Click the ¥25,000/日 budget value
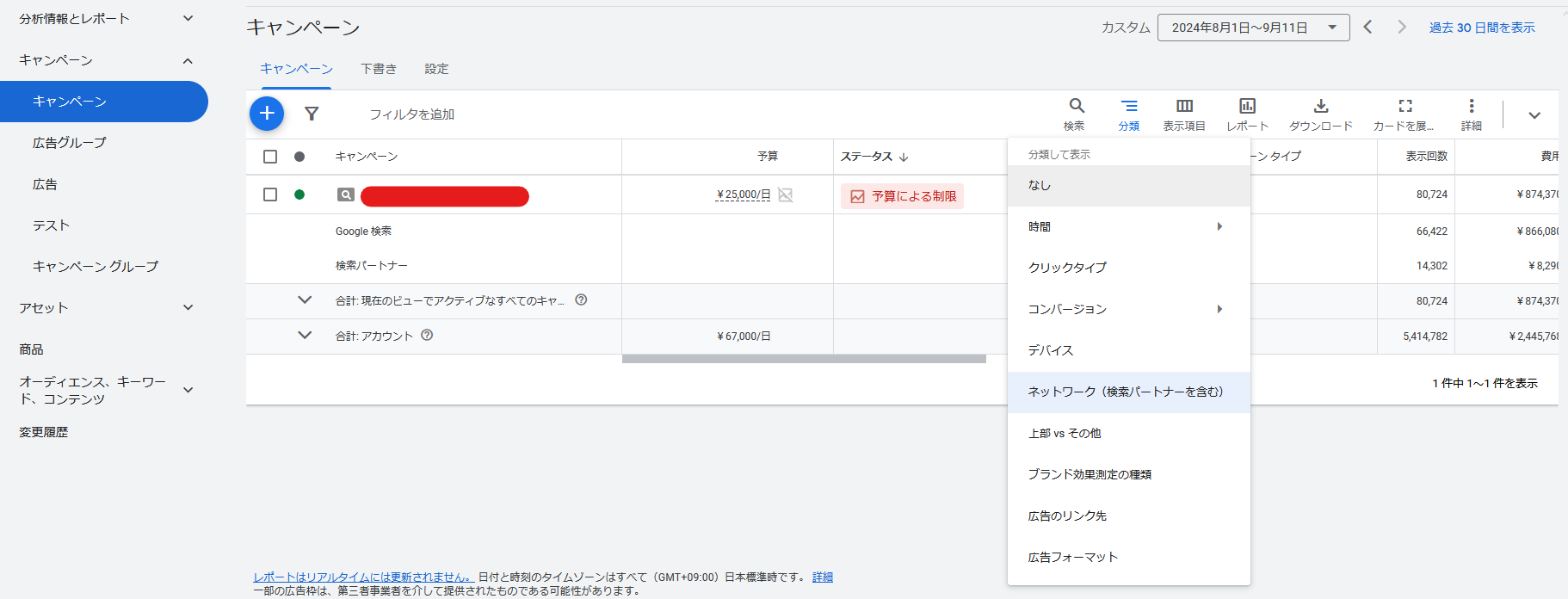 pos(744,195)
